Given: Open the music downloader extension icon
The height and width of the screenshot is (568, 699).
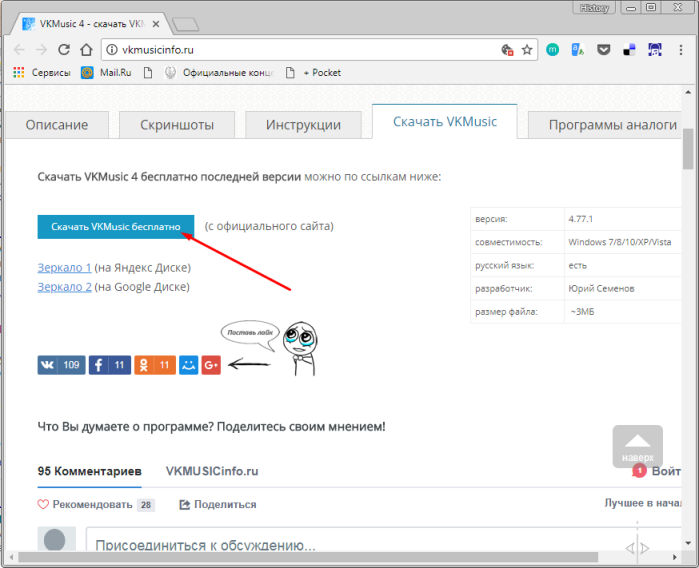Looking at the screenshot, I should [654, 49].
